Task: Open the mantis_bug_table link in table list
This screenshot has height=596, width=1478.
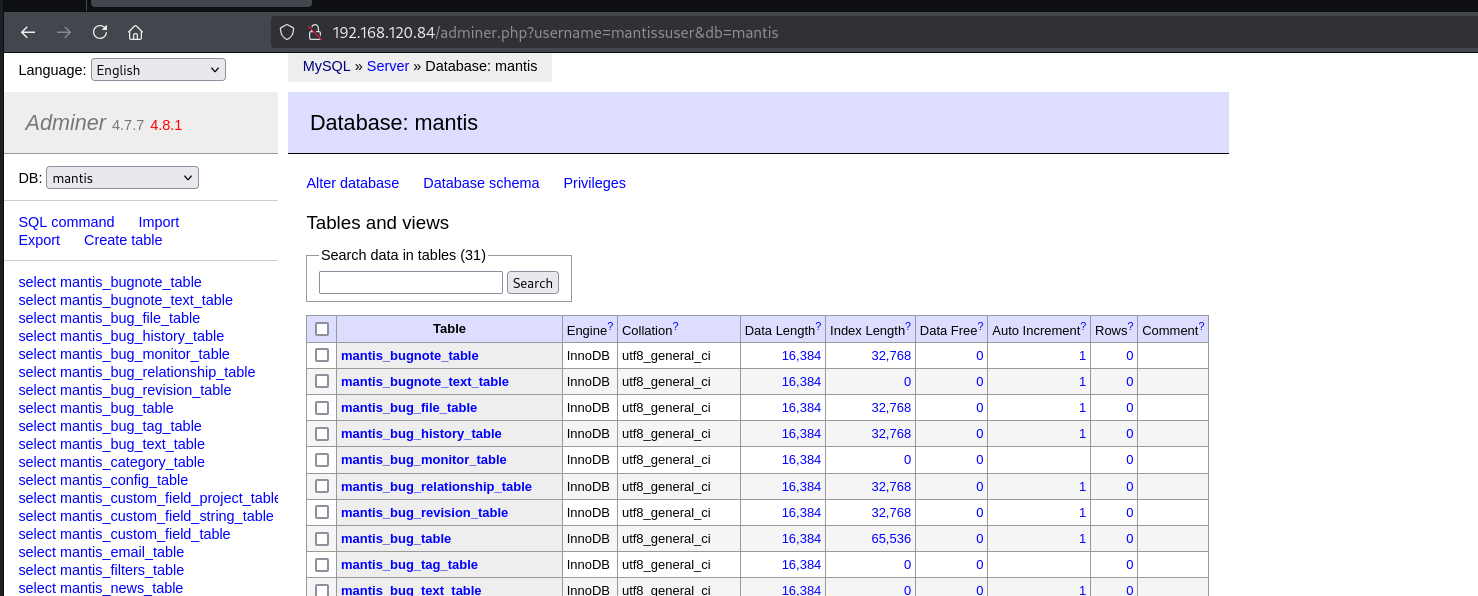Action: pyautogui.click(x=395, y=538)
